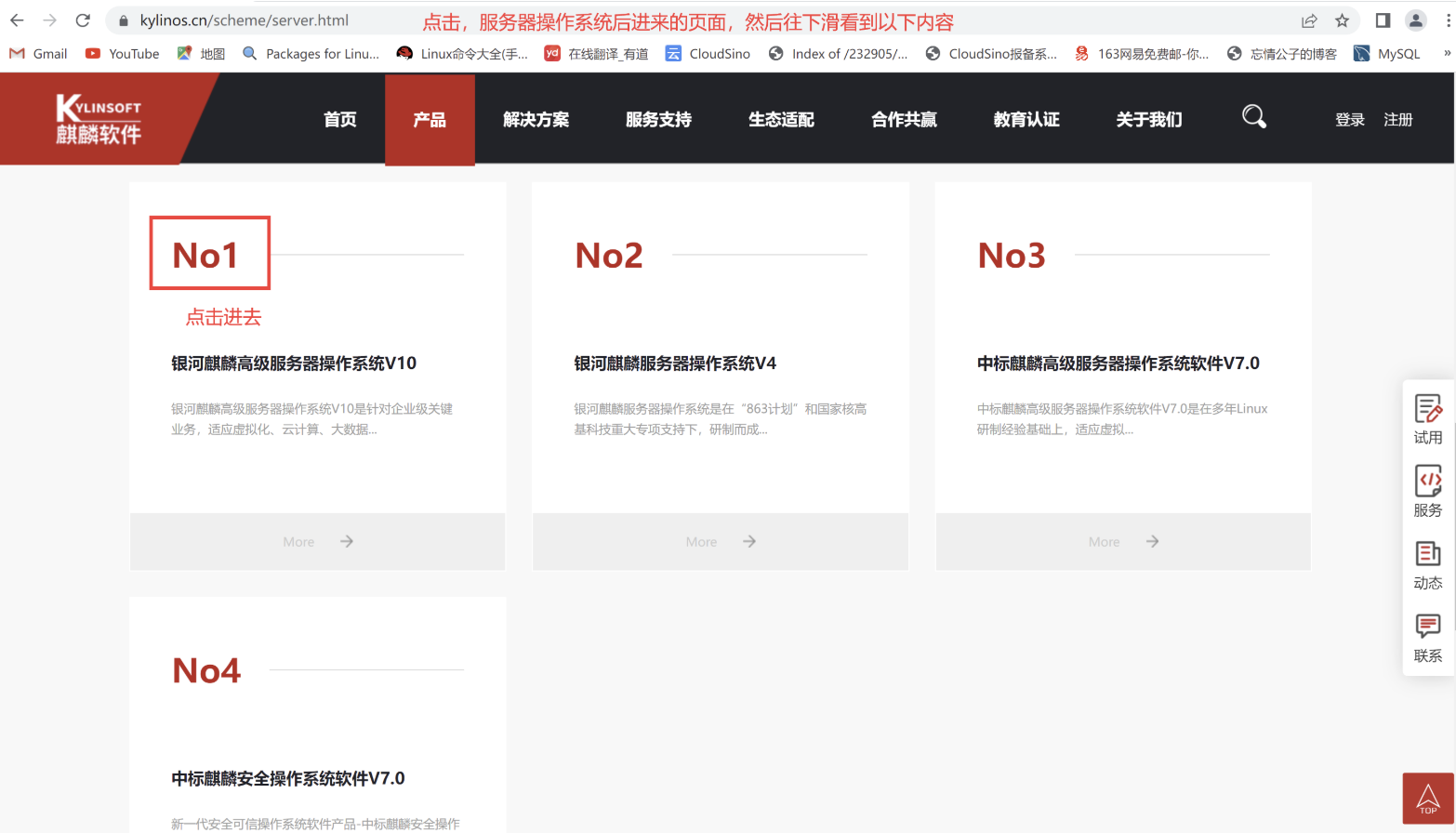
Task: Open the 合作共赢 navigation menu
Action: 904,119
